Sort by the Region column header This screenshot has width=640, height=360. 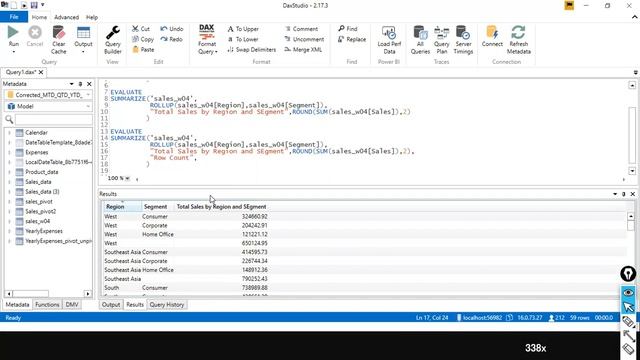(x=121, y=207)
